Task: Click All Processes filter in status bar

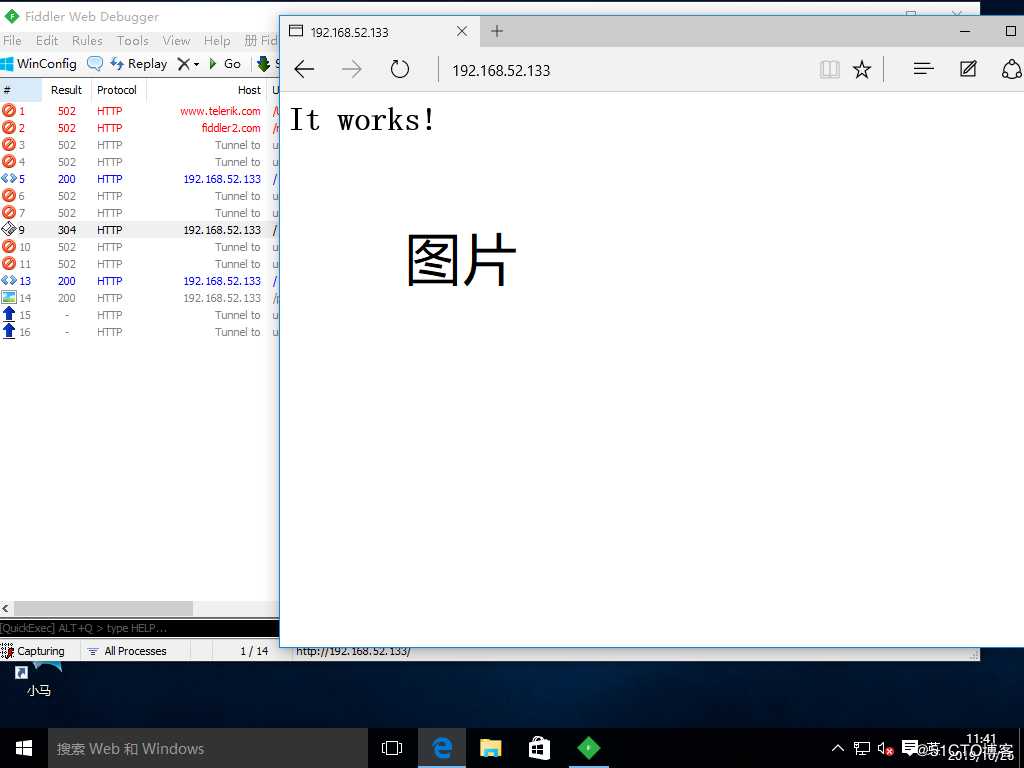Action: coord(127,651)
